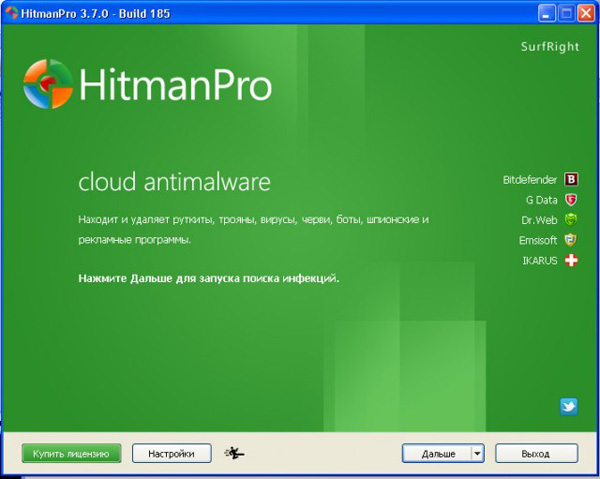Screen dimensions: 600x479
Task: Click the HitmanPro round logo emblem
Action: pyautogui.click(x=50, y=85)
